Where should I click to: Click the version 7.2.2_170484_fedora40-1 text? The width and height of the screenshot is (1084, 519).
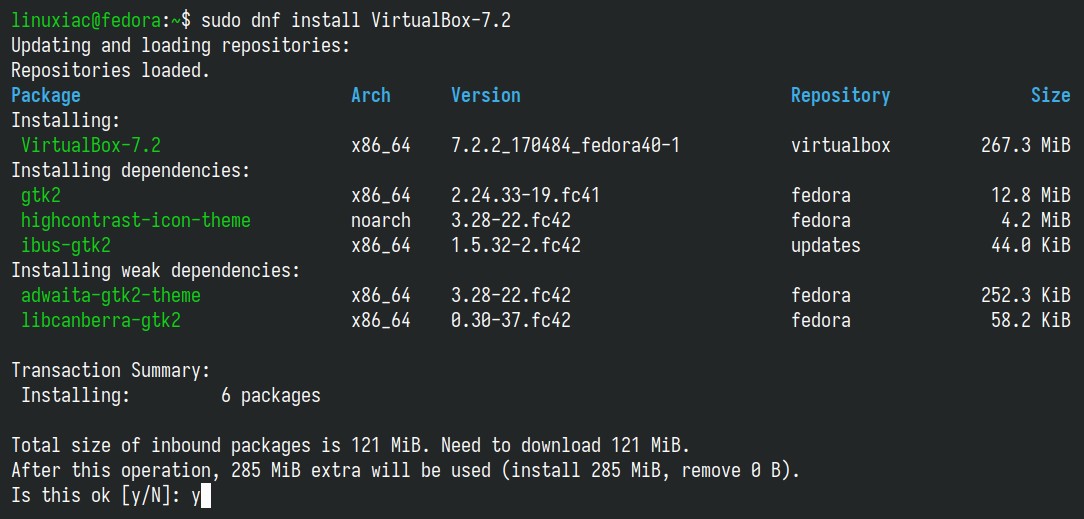click(x=566, y=145)
